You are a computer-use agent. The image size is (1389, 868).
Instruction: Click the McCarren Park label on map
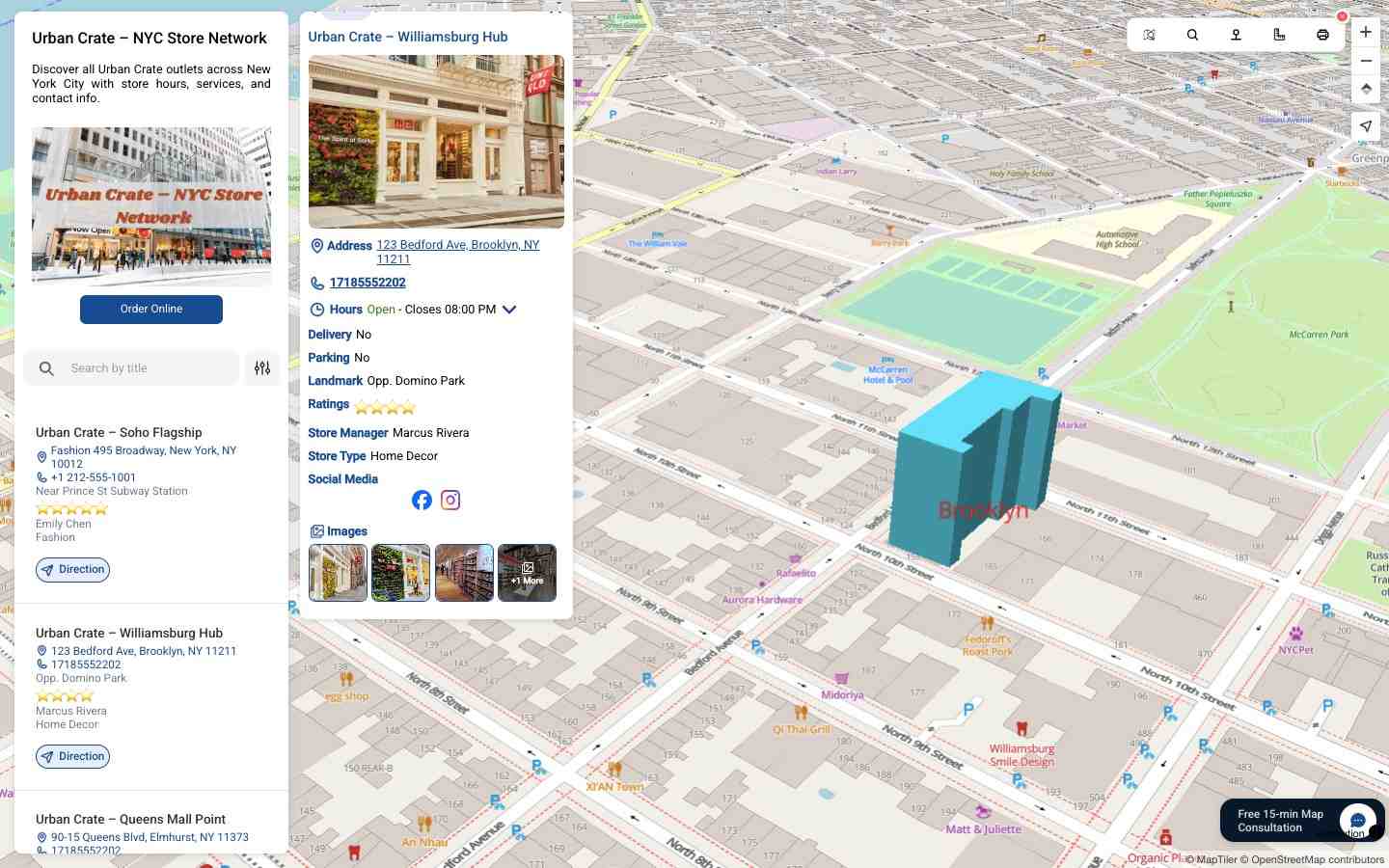pos(1319,335)
